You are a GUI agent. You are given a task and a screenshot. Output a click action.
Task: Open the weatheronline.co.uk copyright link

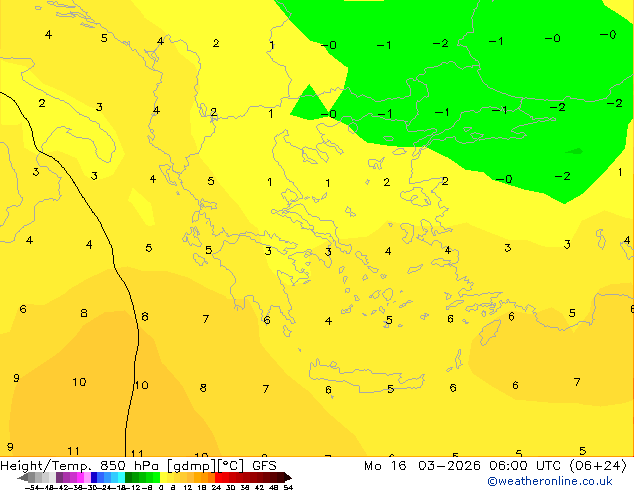pyautogui.click(x=550, y=481)
